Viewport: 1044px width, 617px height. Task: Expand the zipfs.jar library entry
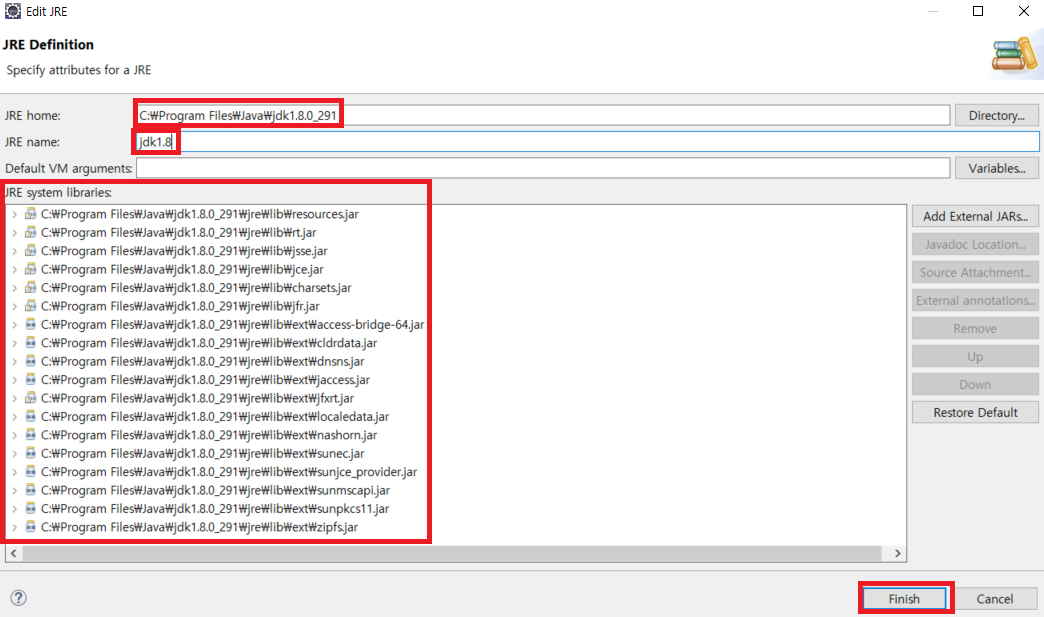click(14, 527)
